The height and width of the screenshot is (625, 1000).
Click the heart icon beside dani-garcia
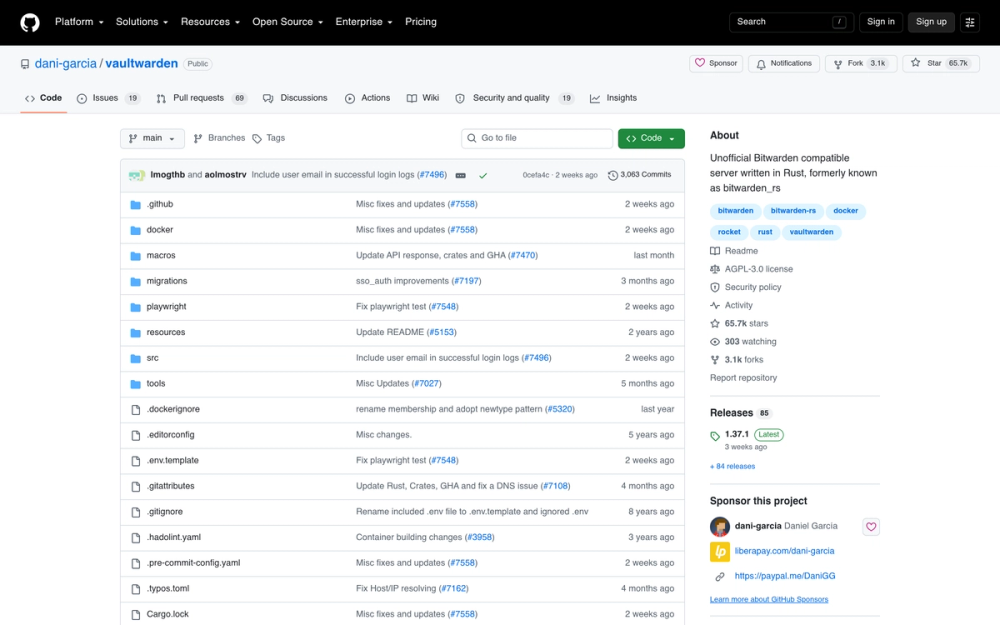[871, 527]
